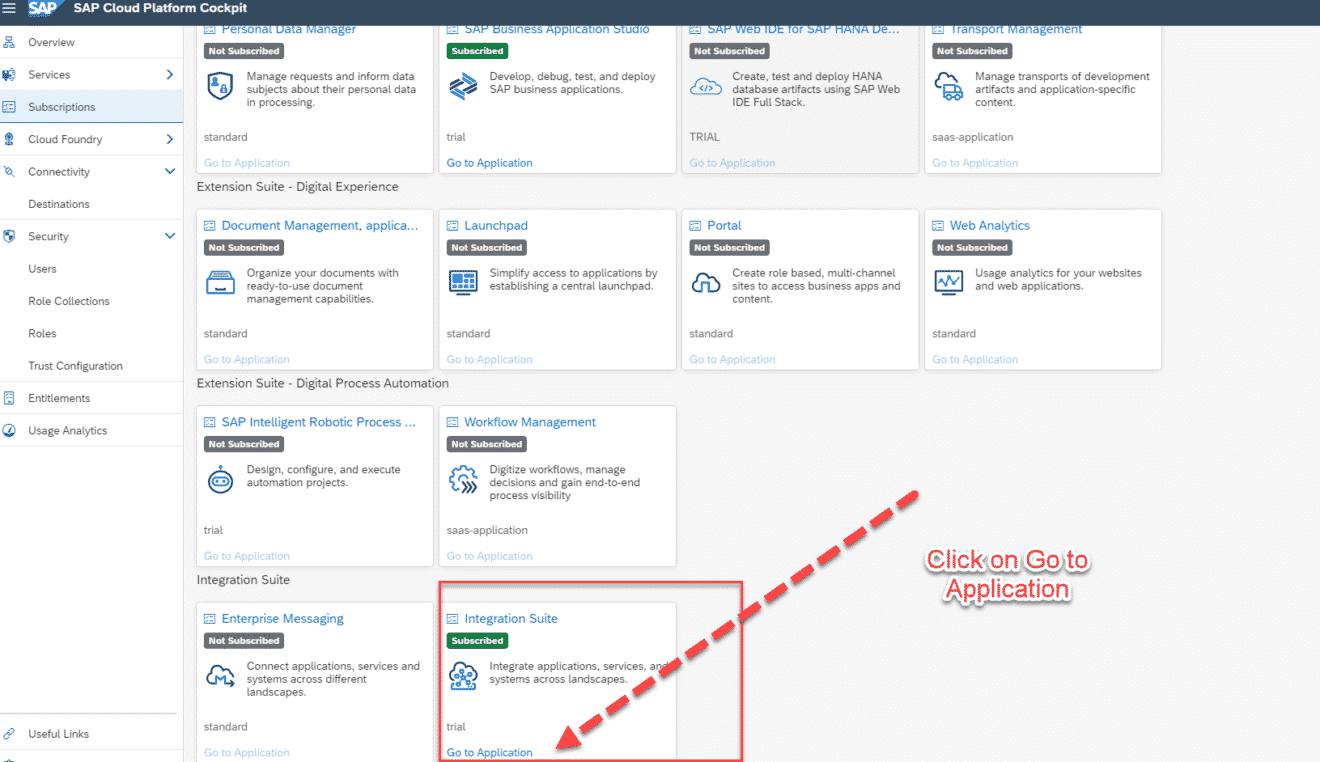Open Role Collections under Security
This screenshot has height=762, width=1320.
[69, 301]
